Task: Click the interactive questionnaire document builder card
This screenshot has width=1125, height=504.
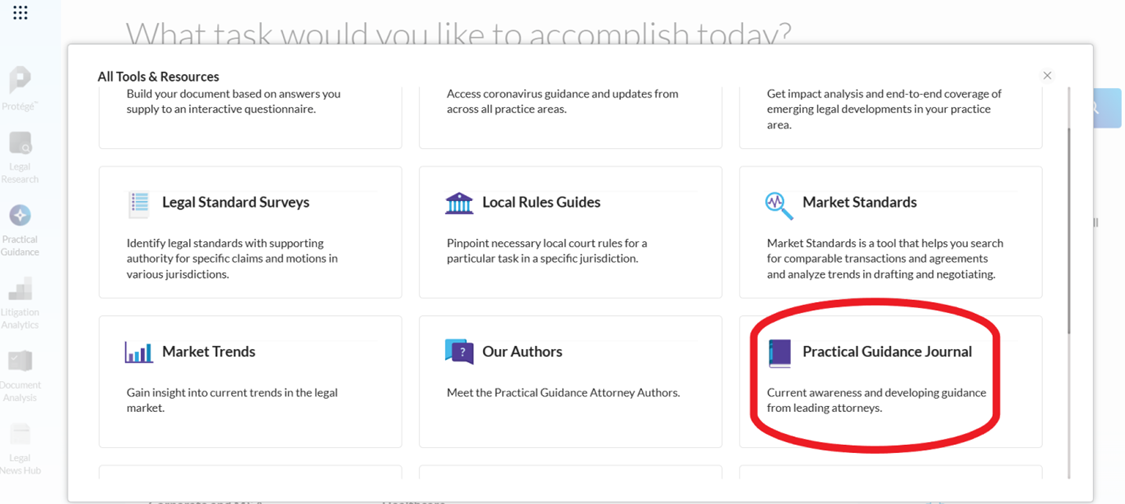Action: click(x=250, y=118)
